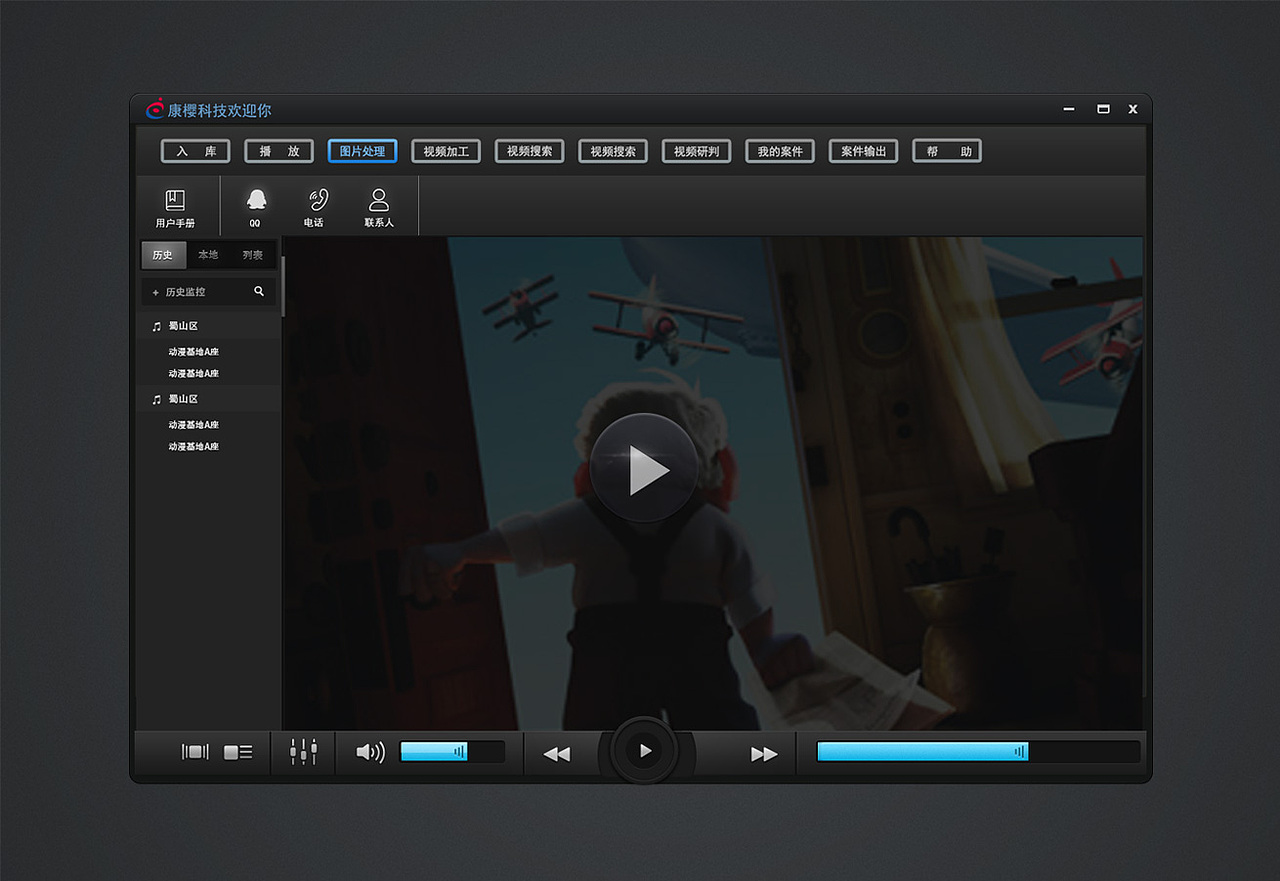
Task: Switch to the filmstrip view icon
Action: [x=195, y=752]
